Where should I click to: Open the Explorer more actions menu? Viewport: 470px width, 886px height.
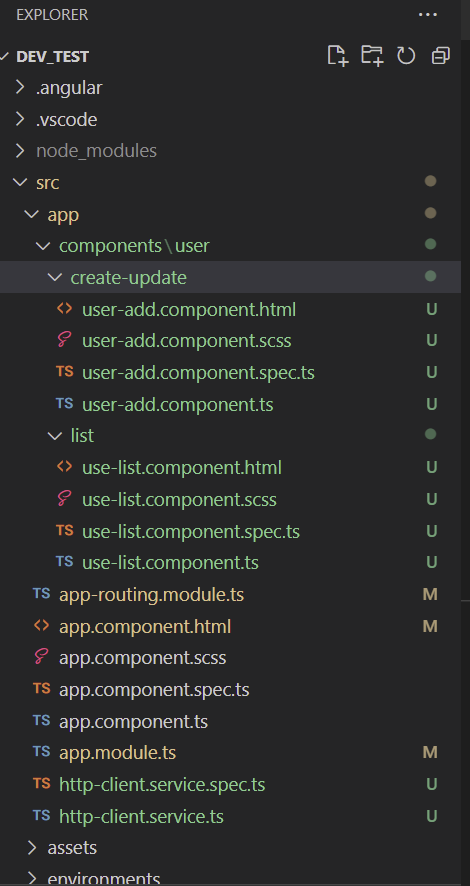coord(428,15)
